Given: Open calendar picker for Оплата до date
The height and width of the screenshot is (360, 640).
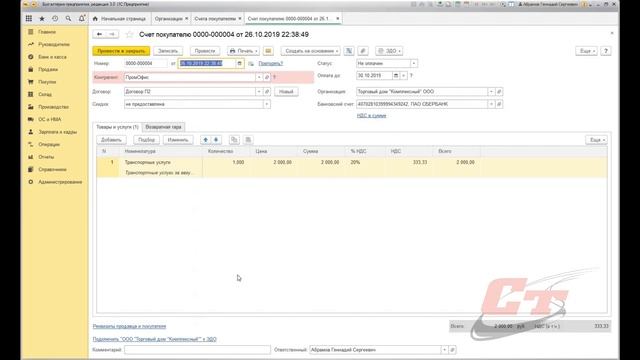Looking at the screenshot, I should 396,76.
